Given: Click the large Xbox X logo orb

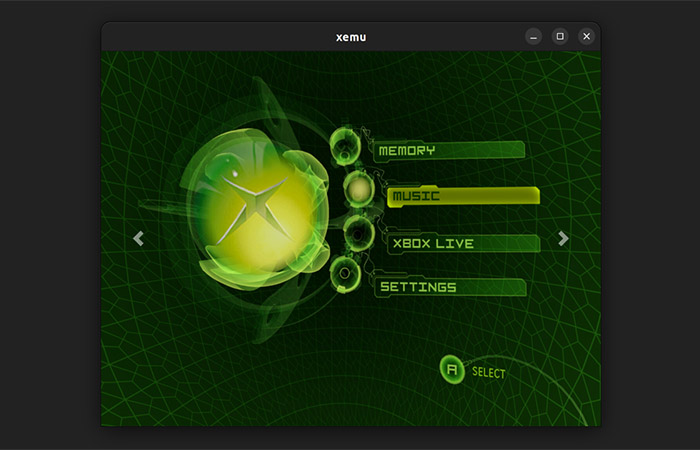Looking at the screenshot, I should coord(254,203).
